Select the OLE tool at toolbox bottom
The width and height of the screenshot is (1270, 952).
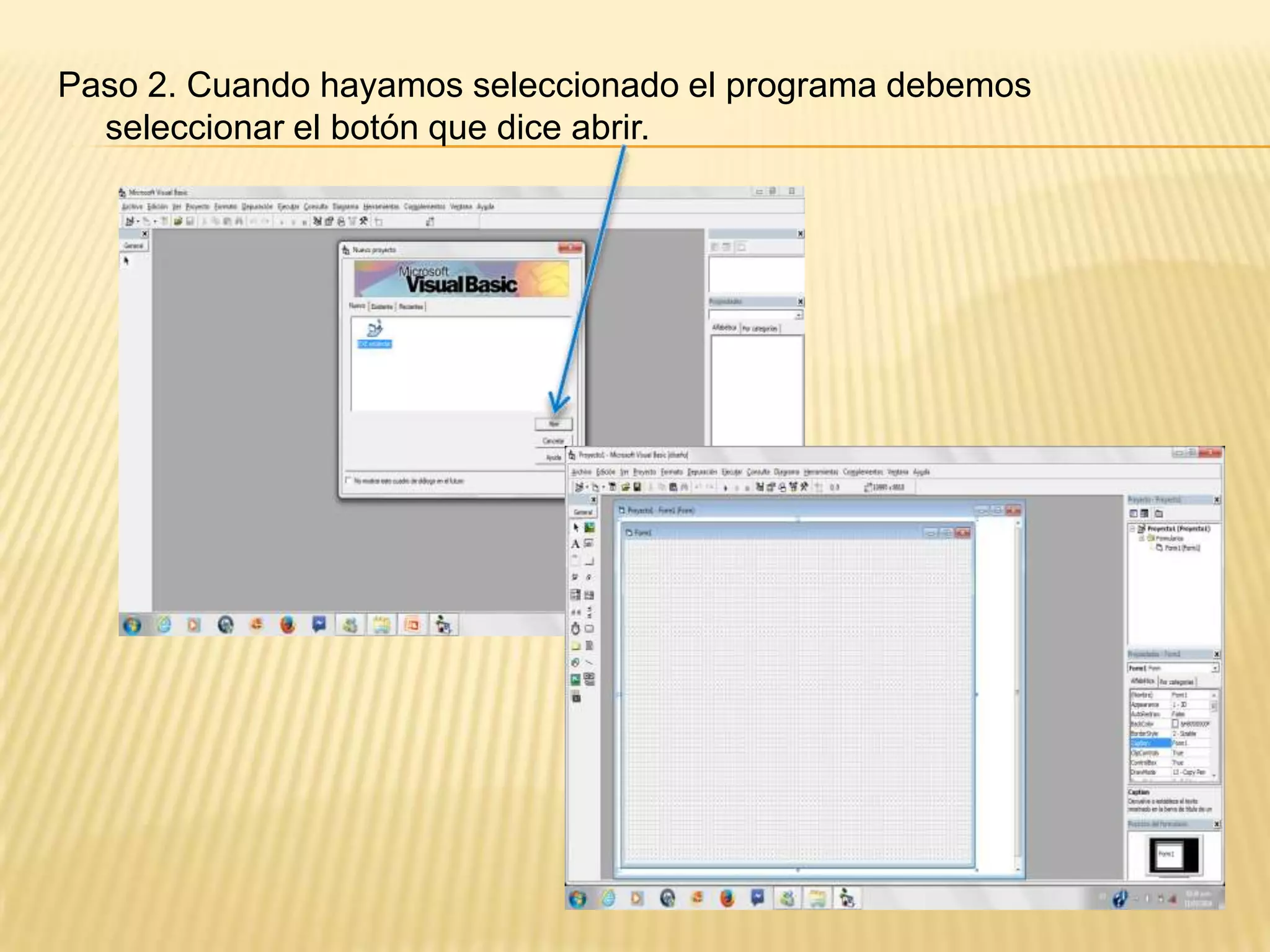pos(576,697)
